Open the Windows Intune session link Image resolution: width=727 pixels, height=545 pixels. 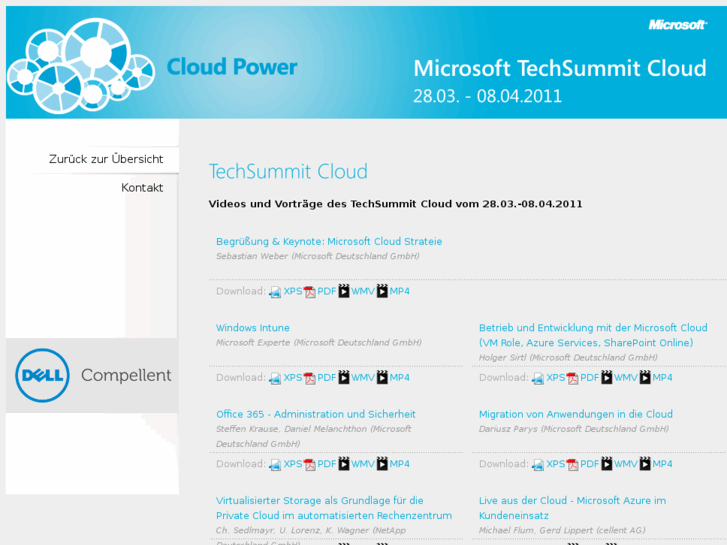coord(253,328)
